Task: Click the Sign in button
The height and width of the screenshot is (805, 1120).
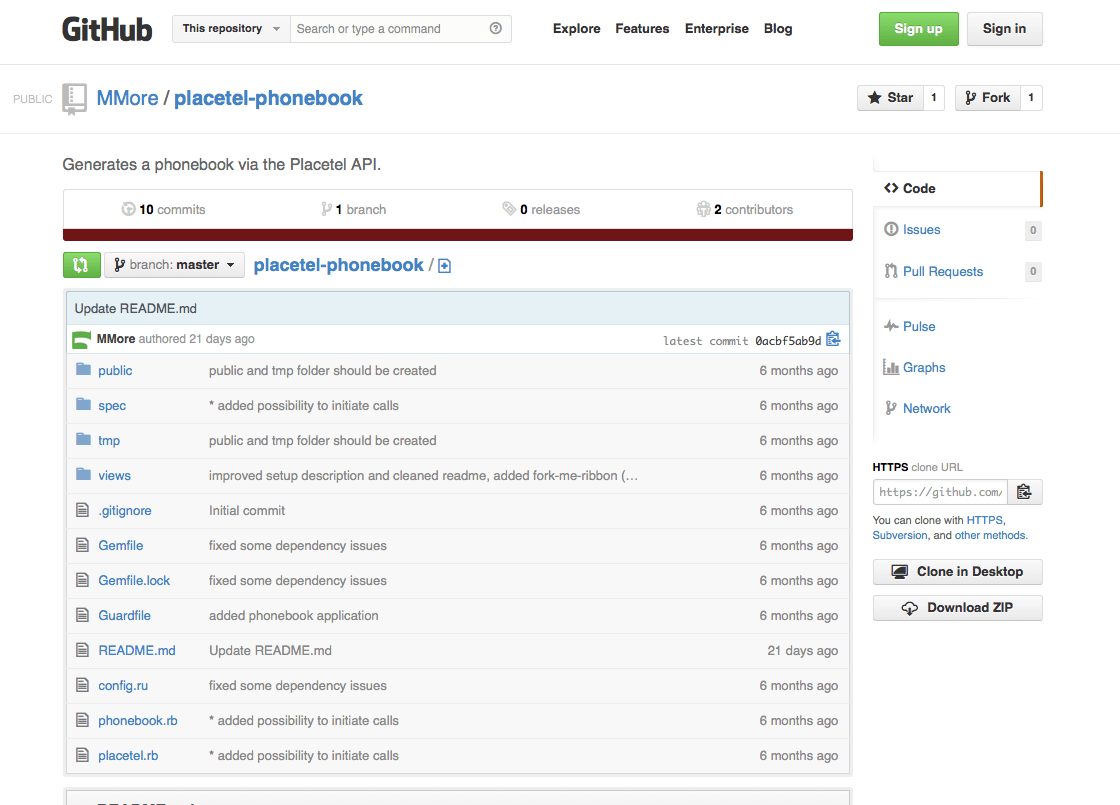Action: [x=1004, y=29]
